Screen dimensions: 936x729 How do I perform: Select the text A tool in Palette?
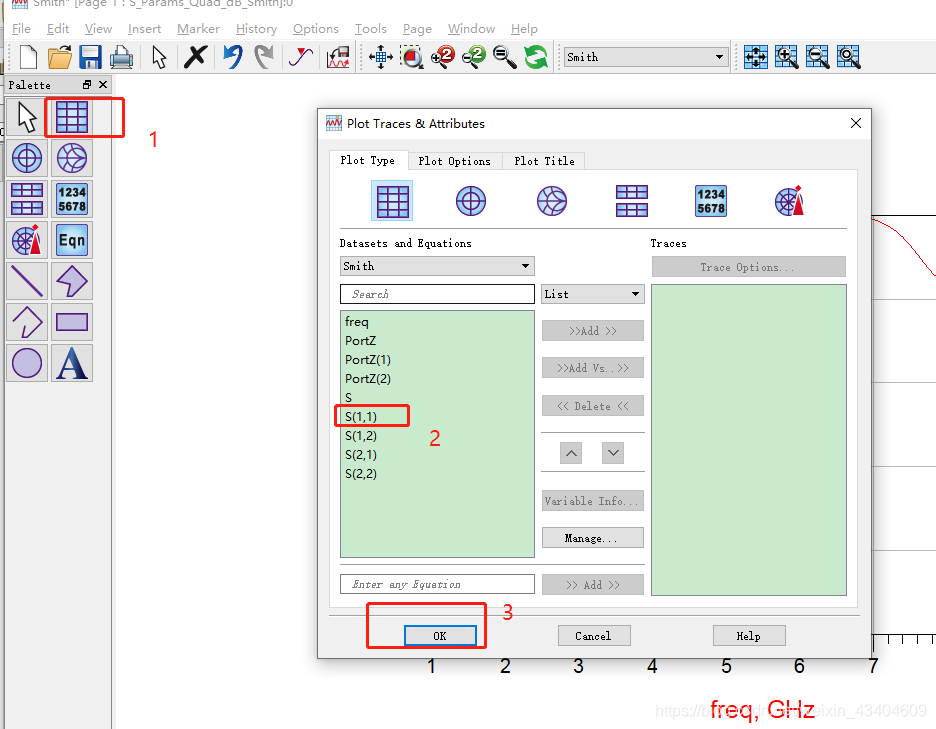click(72, 363)
